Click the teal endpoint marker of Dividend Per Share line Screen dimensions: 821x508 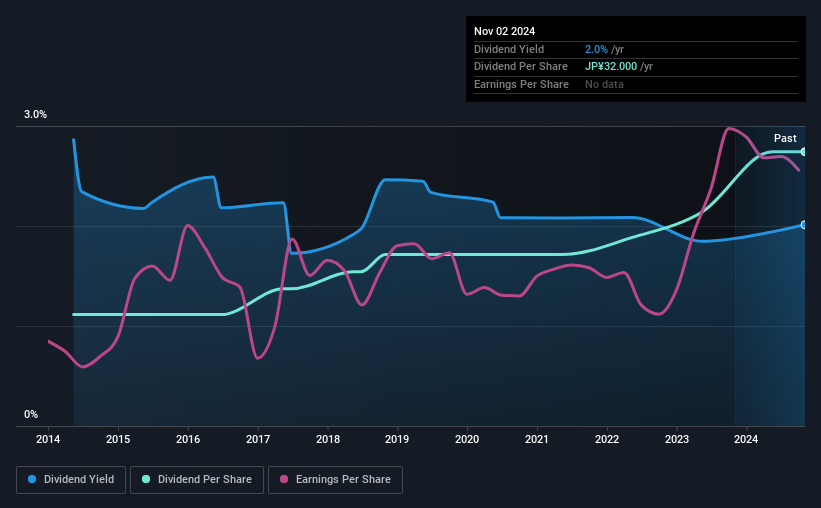coord(804,152)
